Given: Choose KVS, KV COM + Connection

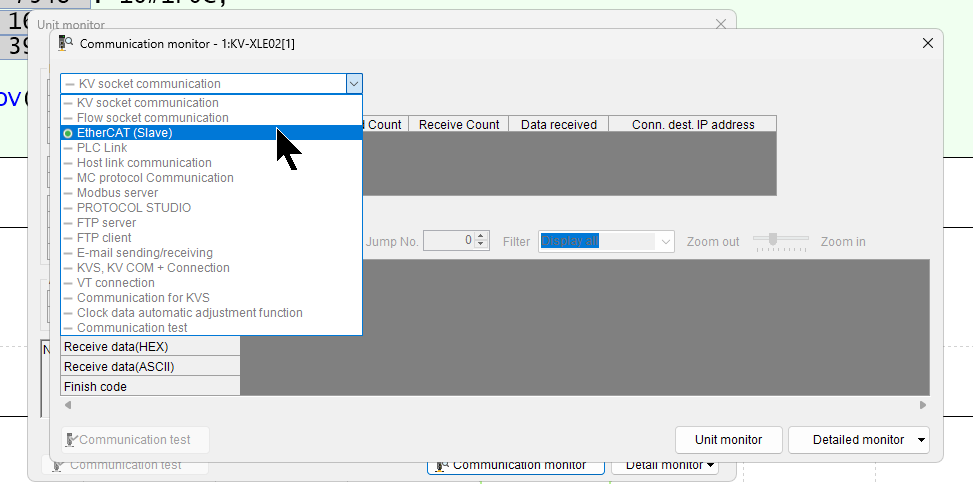Looking at the screenshot, I should 211,267.
